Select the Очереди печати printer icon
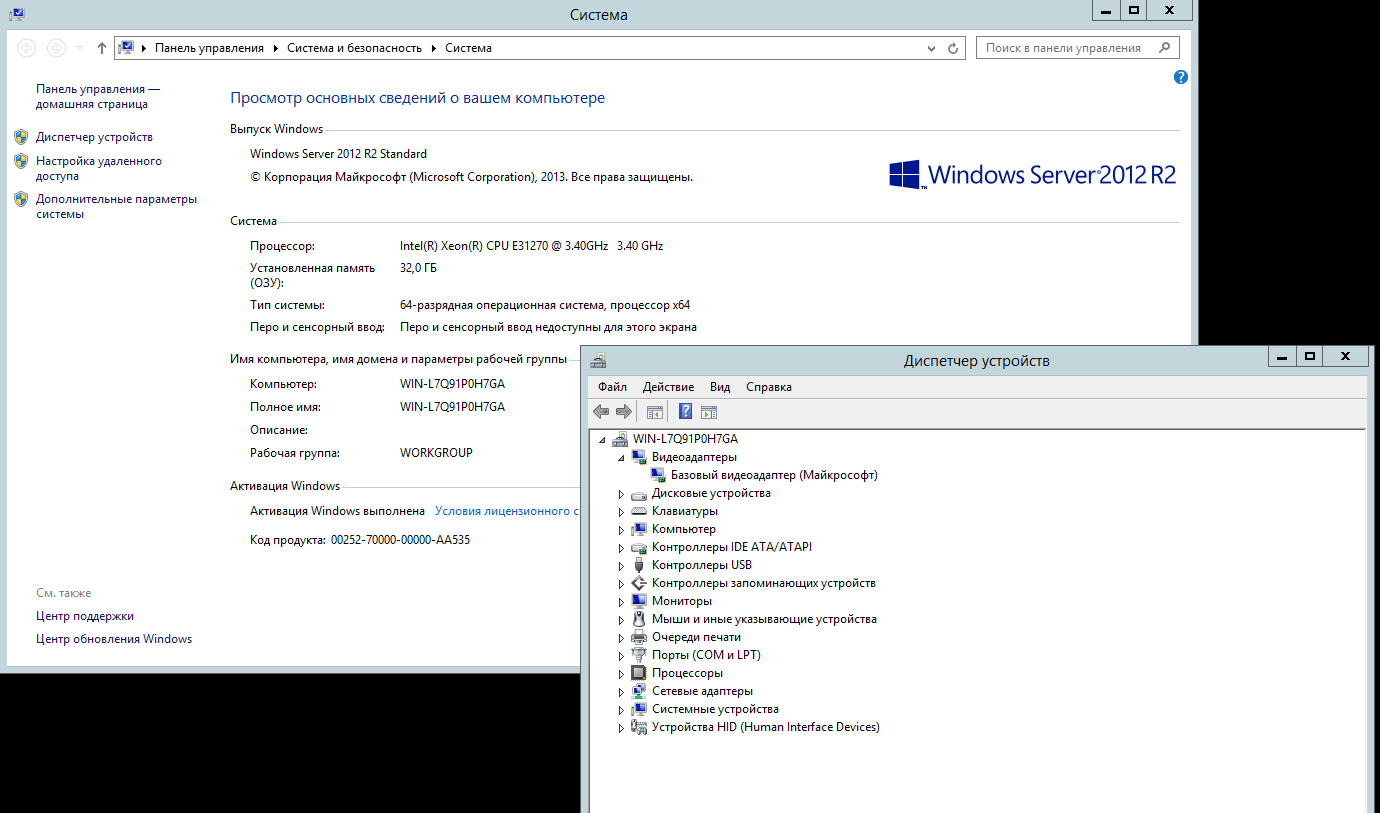1380x813 pixels. (x=639, y=637)
